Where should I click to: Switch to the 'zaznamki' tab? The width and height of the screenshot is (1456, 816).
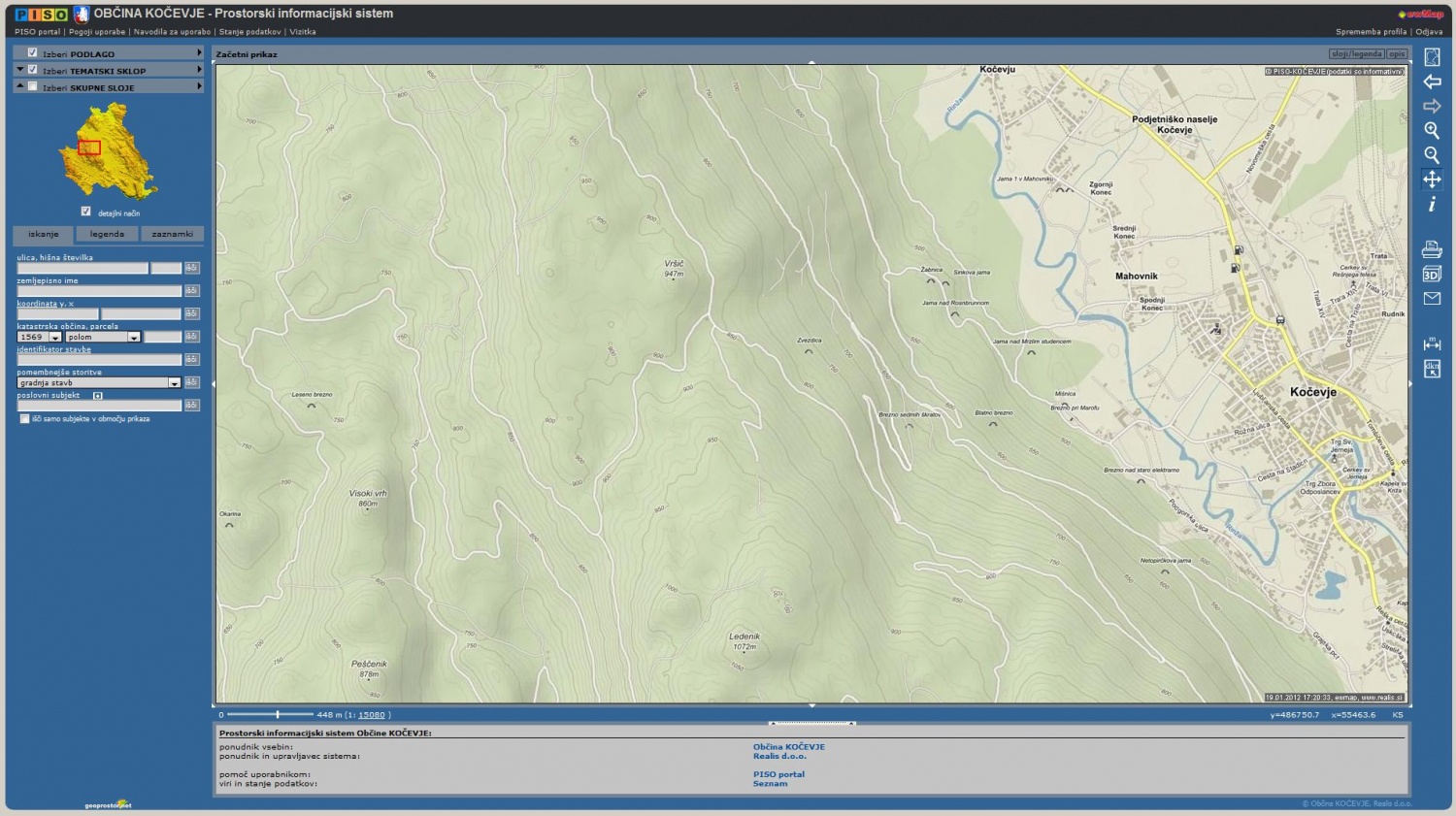coord(172,234)
